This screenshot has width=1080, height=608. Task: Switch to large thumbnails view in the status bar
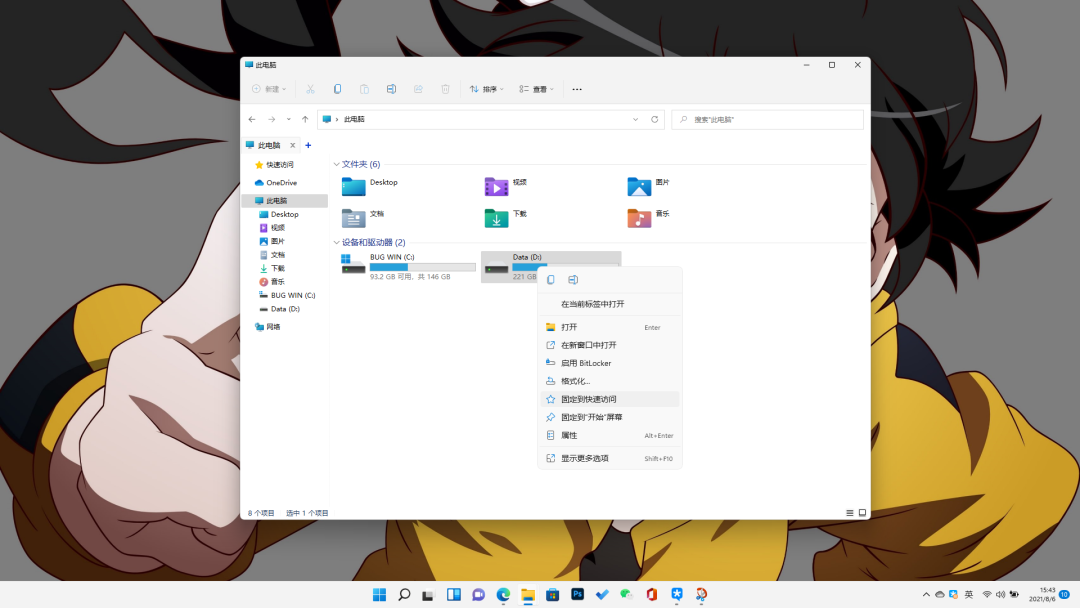[x=861, y=512]
